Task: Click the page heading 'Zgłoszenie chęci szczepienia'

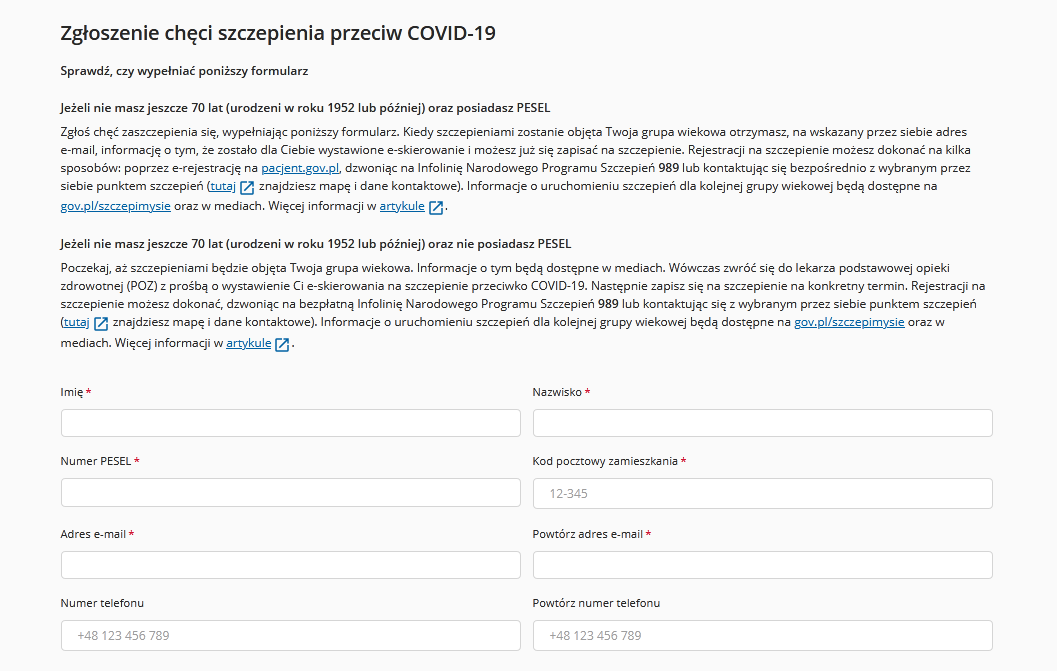Action: [193, 33]
